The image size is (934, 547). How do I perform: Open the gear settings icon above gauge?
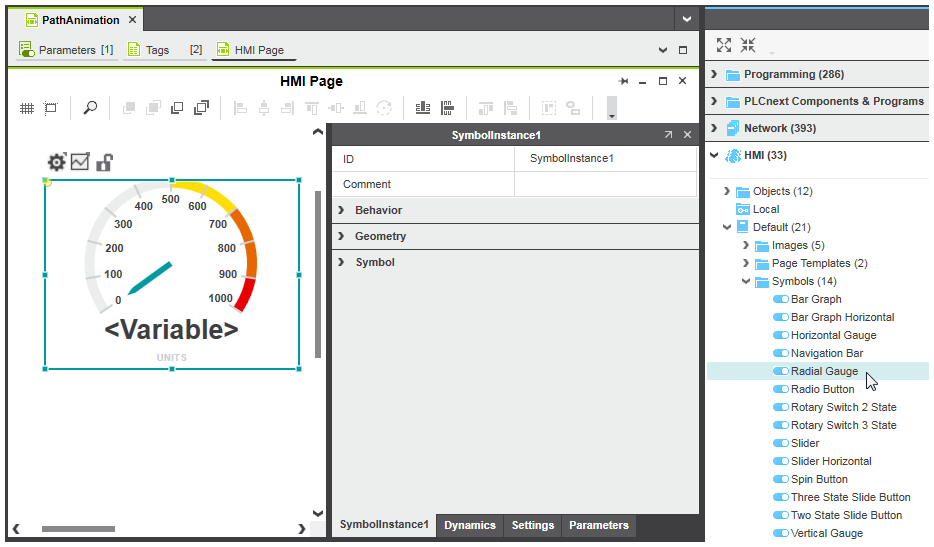click(57, 162)
